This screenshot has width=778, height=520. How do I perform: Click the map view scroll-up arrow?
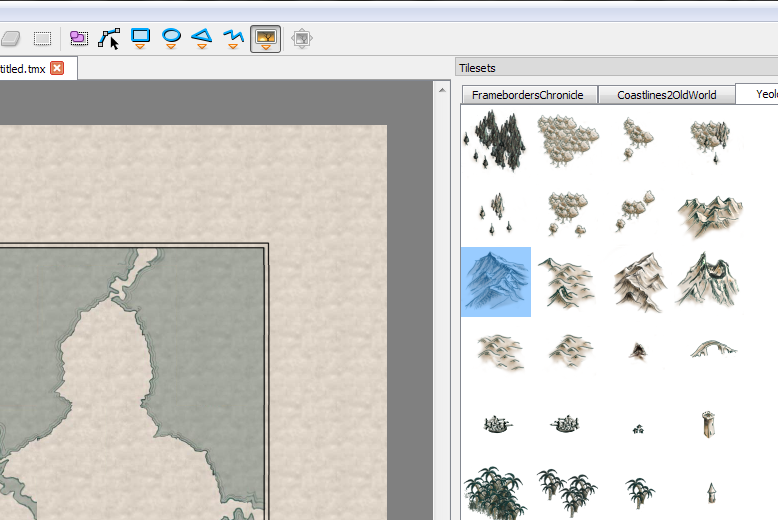[x=442, y=90]
